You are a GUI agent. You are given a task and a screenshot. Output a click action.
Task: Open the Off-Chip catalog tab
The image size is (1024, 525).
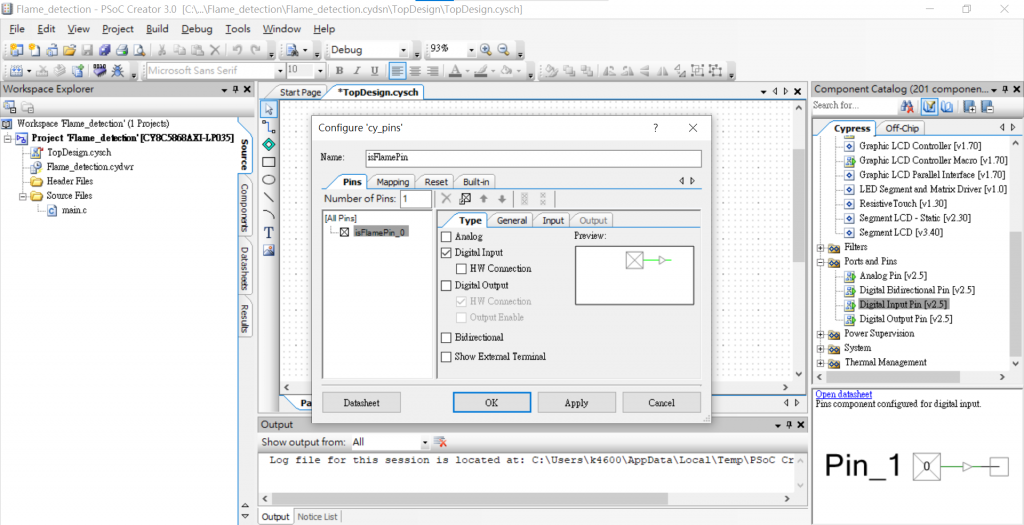(x=901, y=128)
